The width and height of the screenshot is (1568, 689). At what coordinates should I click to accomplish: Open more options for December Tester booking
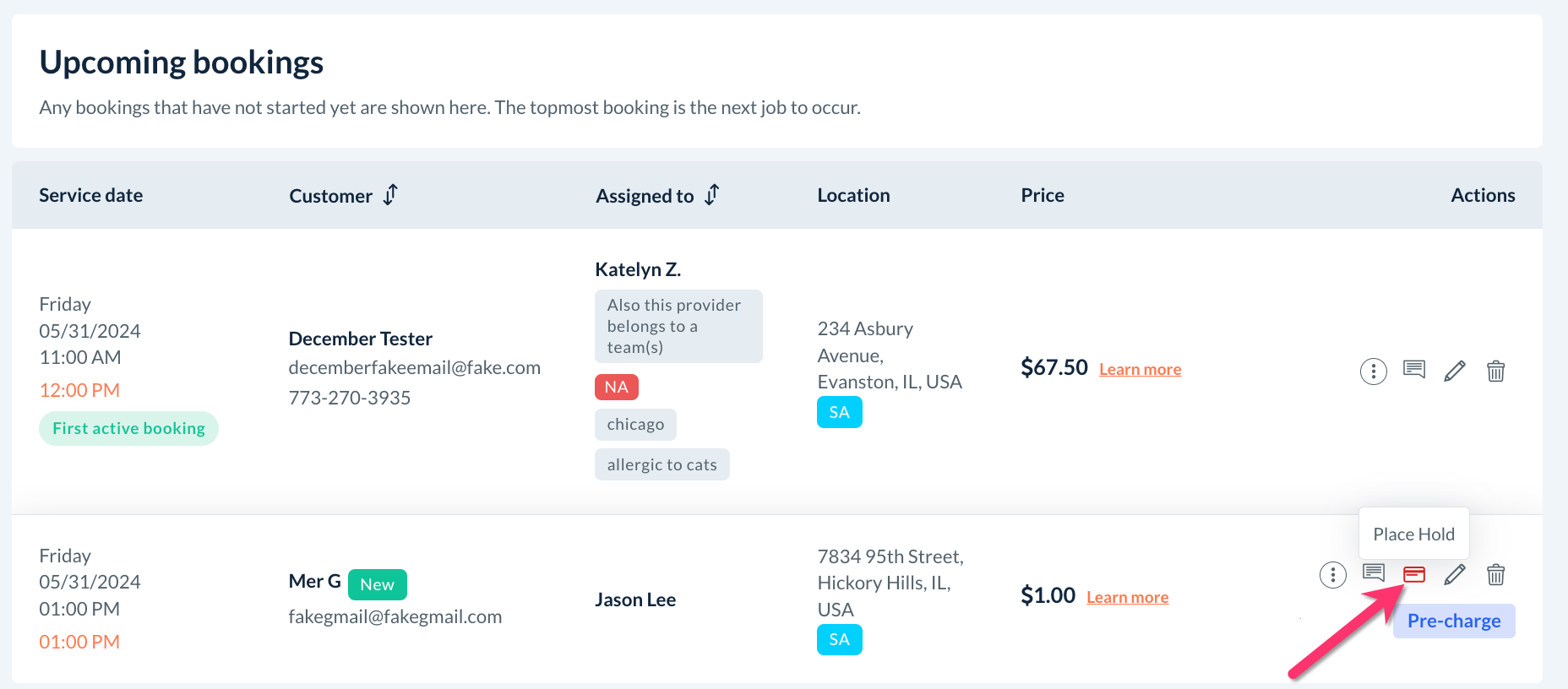click(1373, 371)
